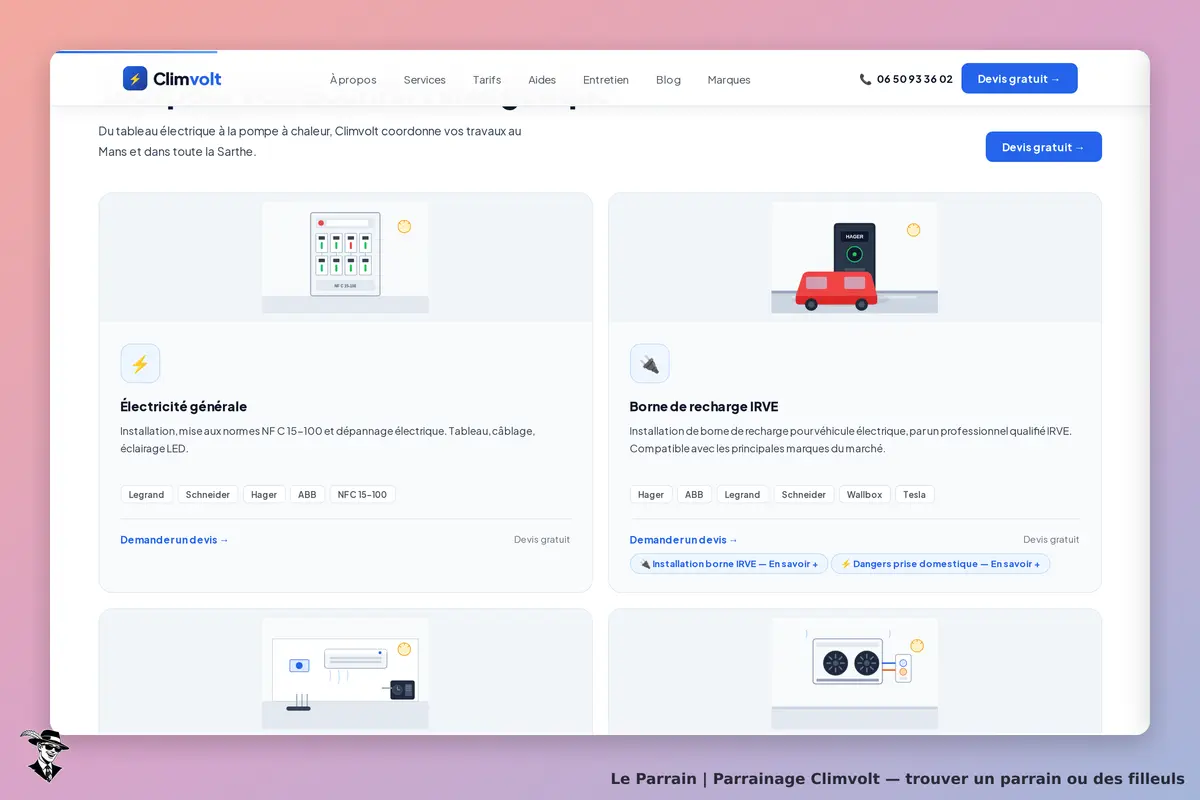Click the Devis gratuit button in the header bar
This screenshot has width=1200, height=800.
pyautogui.click(x=1019, y=78)
